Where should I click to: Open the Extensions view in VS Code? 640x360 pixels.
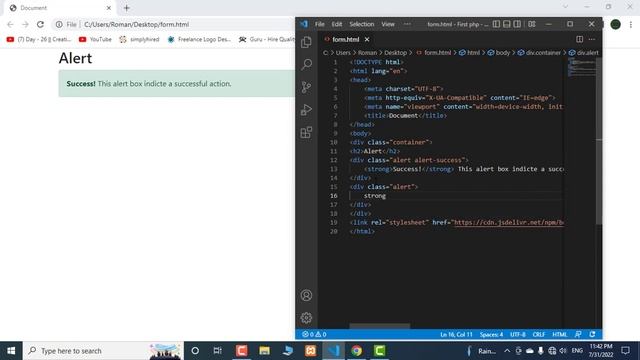tap(306, 132)
